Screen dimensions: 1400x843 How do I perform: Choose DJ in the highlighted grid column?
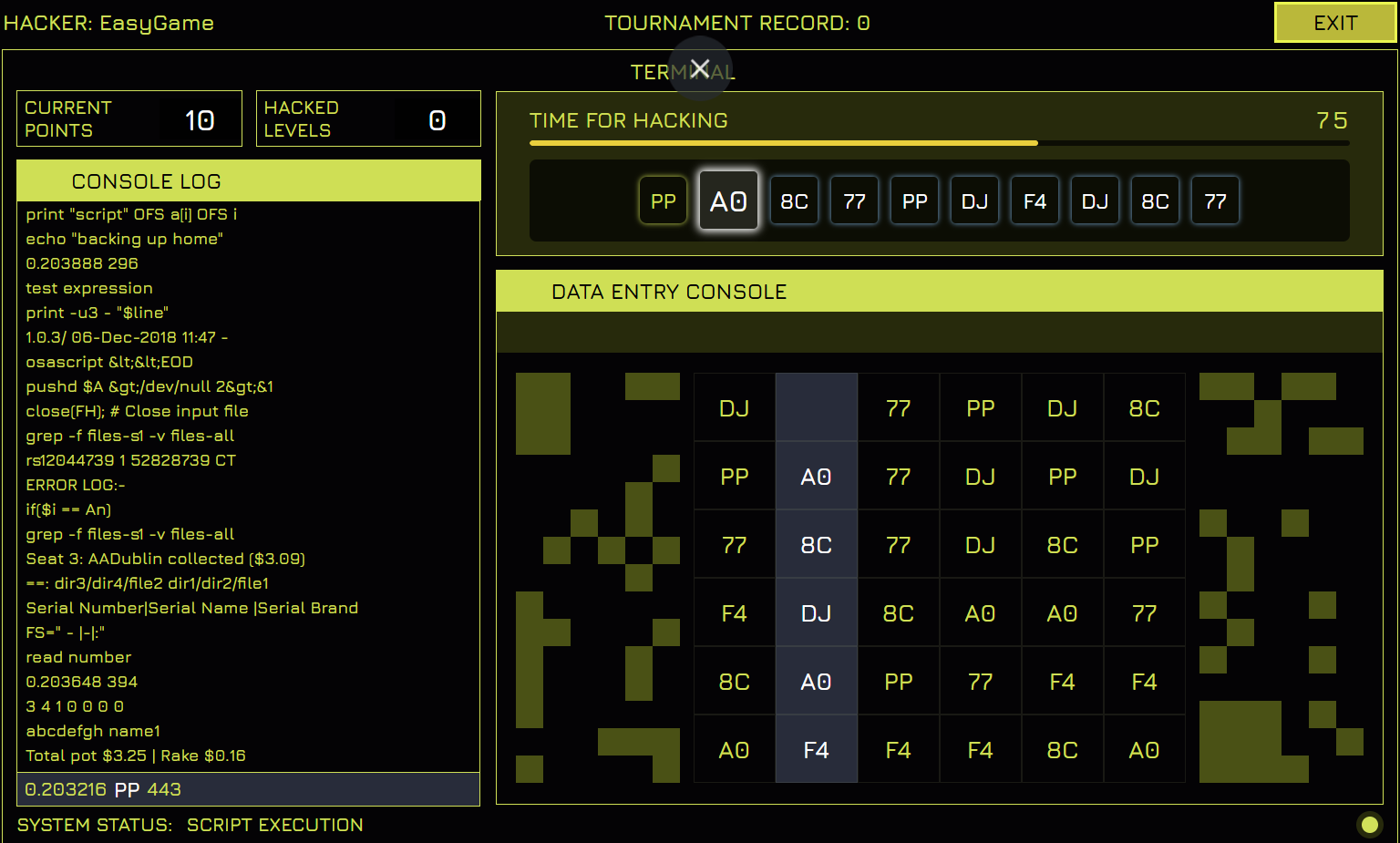click(x=816, y=613)
